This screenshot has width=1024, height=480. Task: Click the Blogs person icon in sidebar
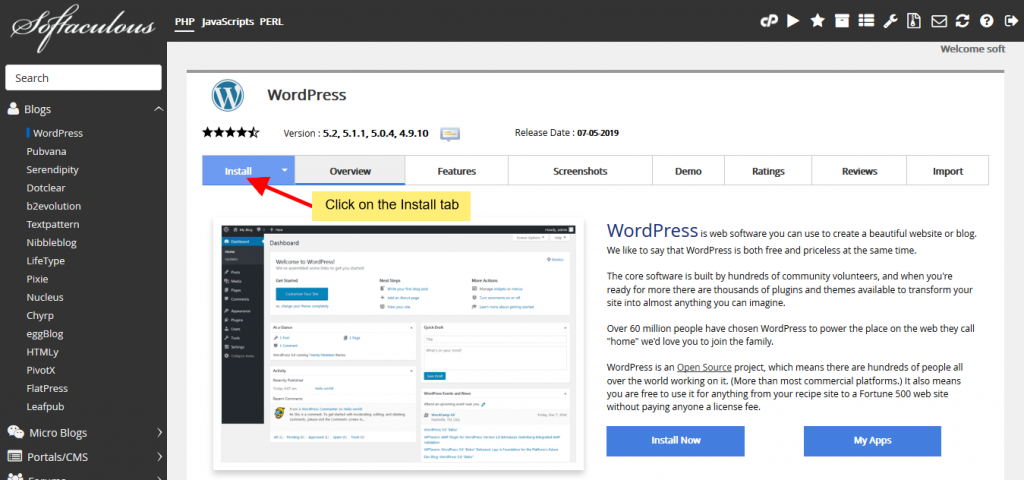(x=13, y=109)
